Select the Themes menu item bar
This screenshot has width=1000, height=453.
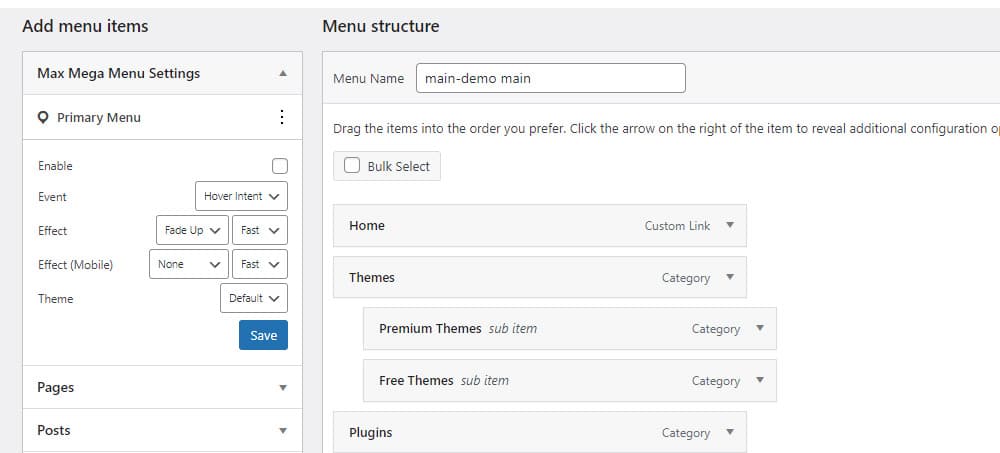[540, 277]
